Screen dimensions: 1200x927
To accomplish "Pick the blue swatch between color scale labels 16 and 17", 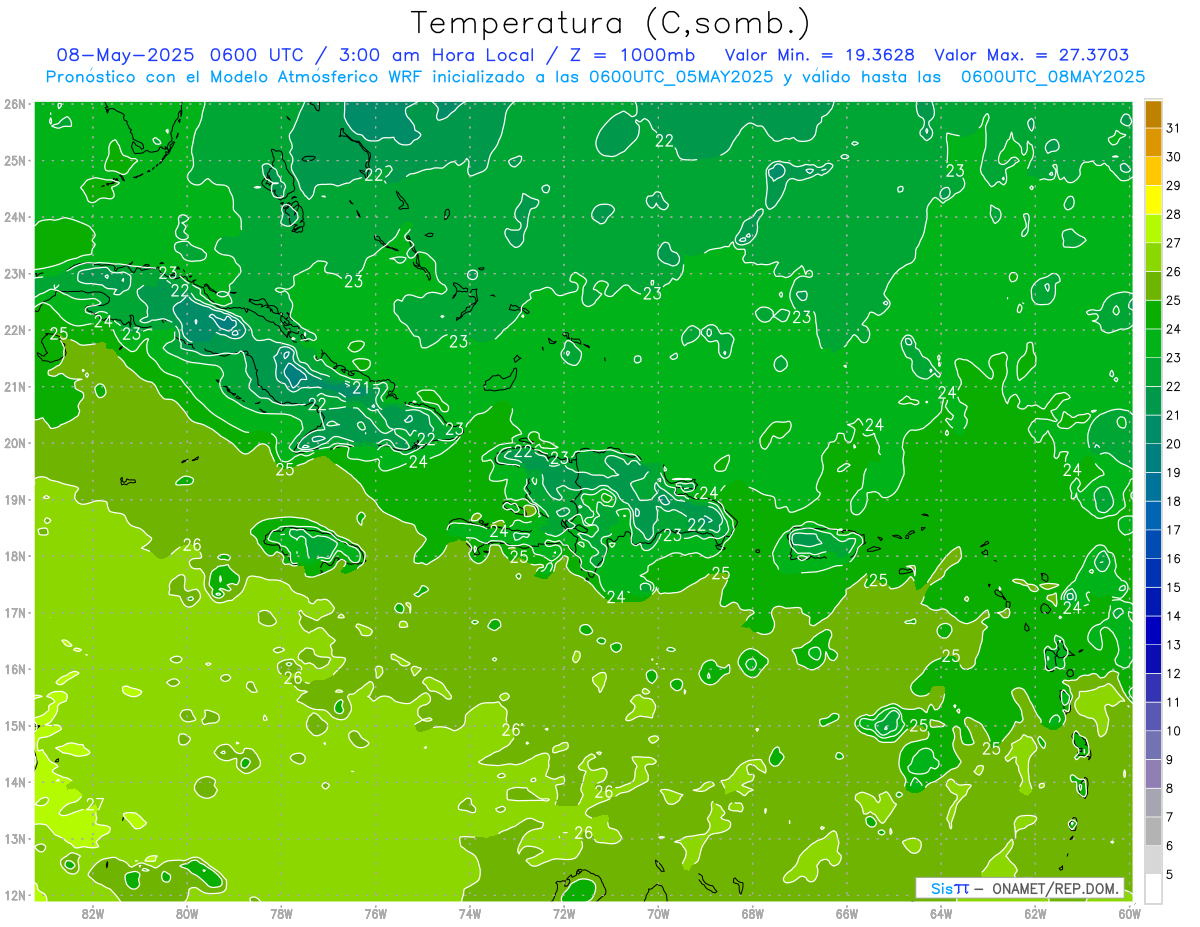I will 1153,544.
